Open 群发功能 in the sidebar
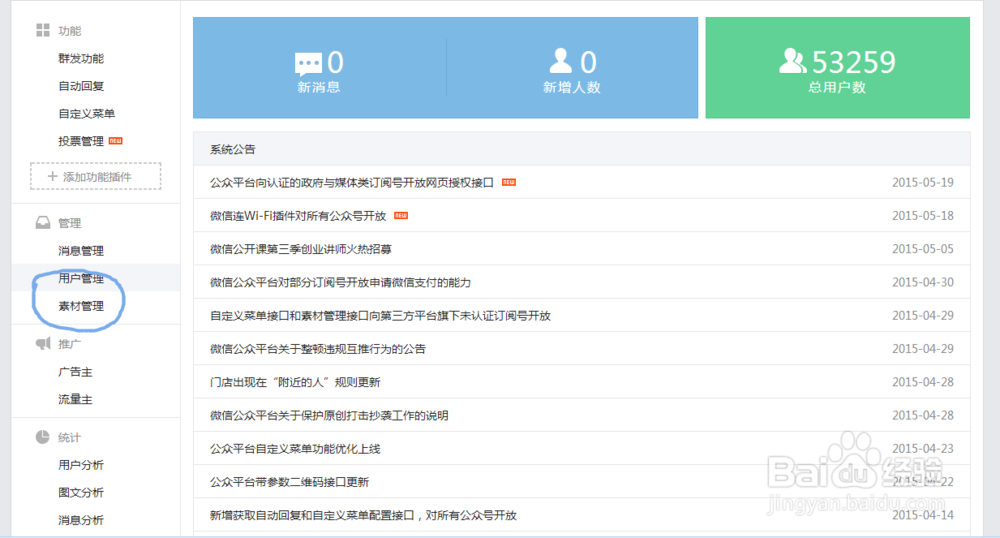The height and width of the screenshot is (538, 1000). click(81, 58)
